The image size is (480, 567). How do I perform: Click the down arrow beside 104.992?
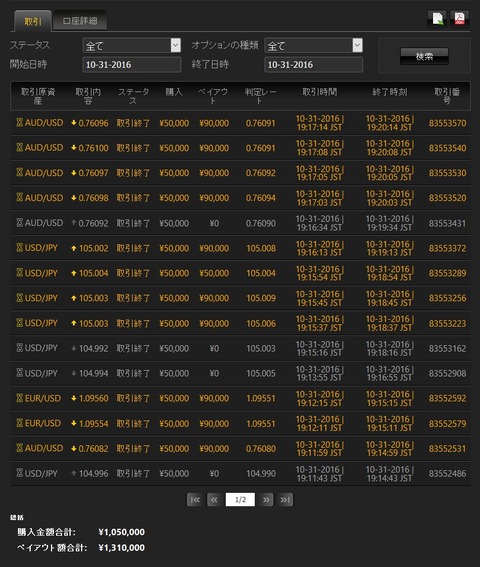pyautogui.click(x=74, y=348)
